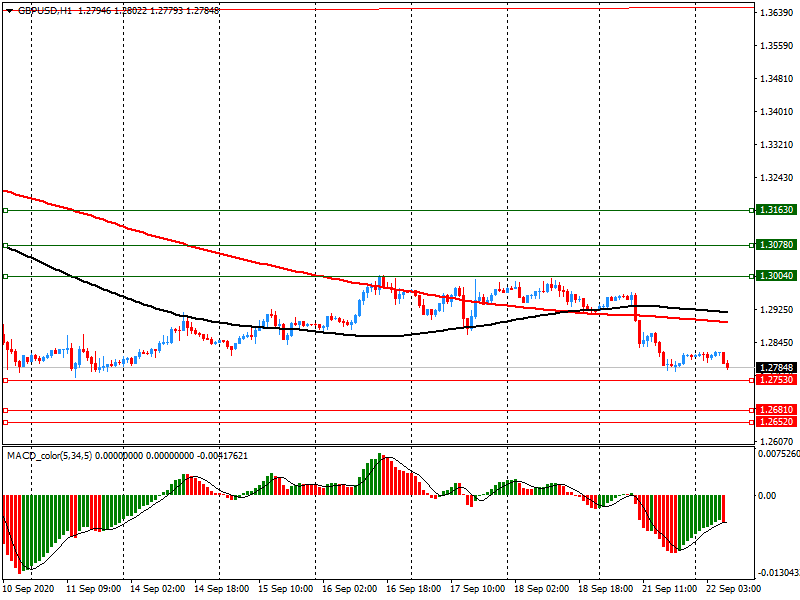Select the 1.26810 red support price label
This screenshot has height=600, width=800.
(x=776, y=410)
